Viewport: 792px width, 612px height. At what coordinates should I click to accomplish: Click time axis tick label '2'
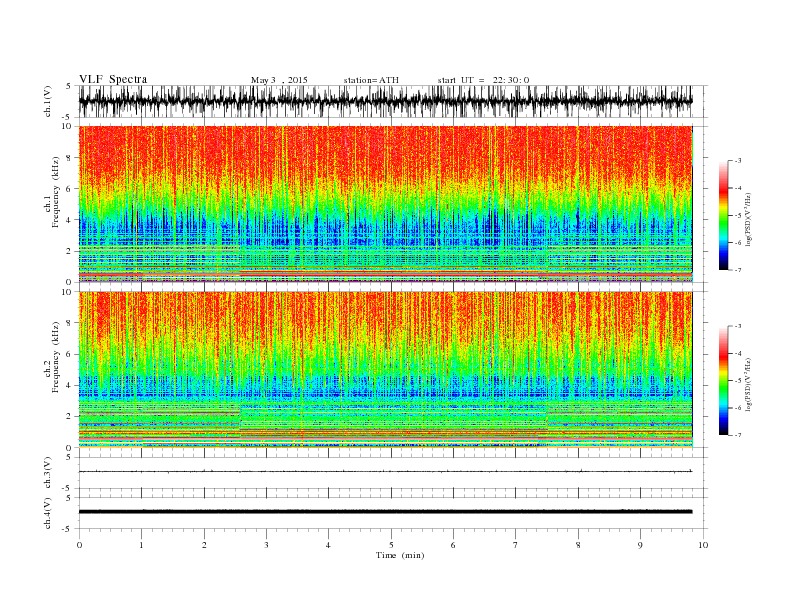point(204,545)
